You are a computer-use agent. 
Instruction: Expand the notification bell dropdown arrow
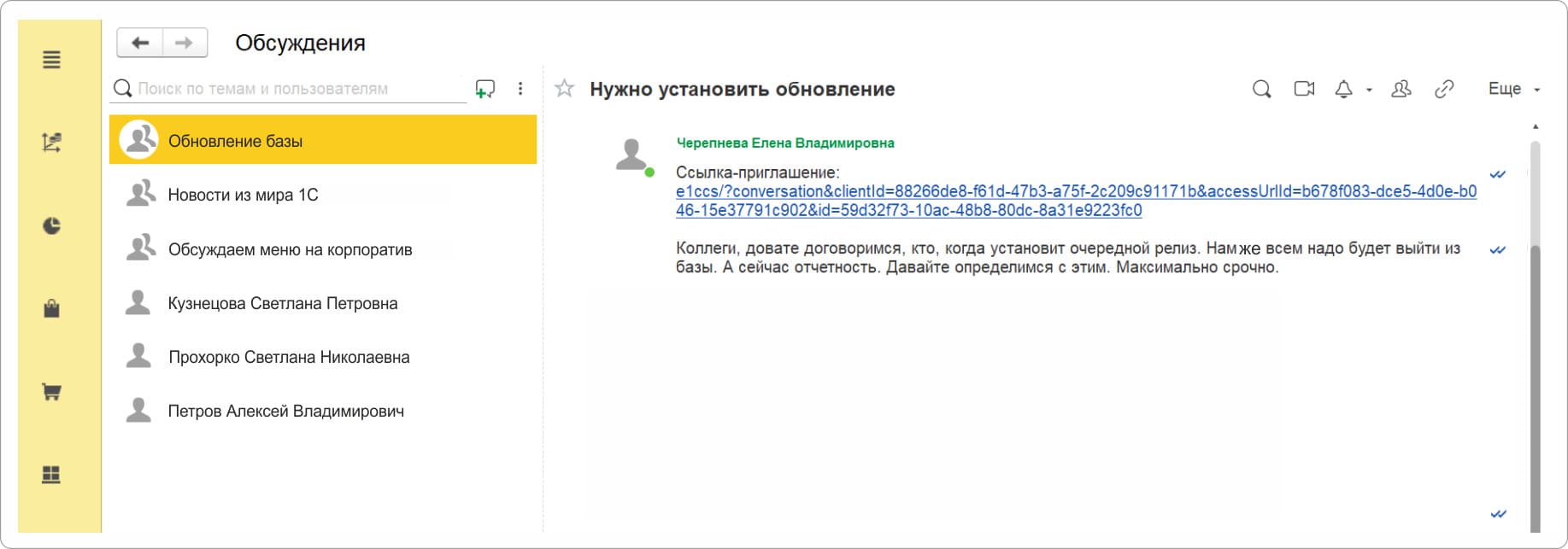pos(1369,90)
